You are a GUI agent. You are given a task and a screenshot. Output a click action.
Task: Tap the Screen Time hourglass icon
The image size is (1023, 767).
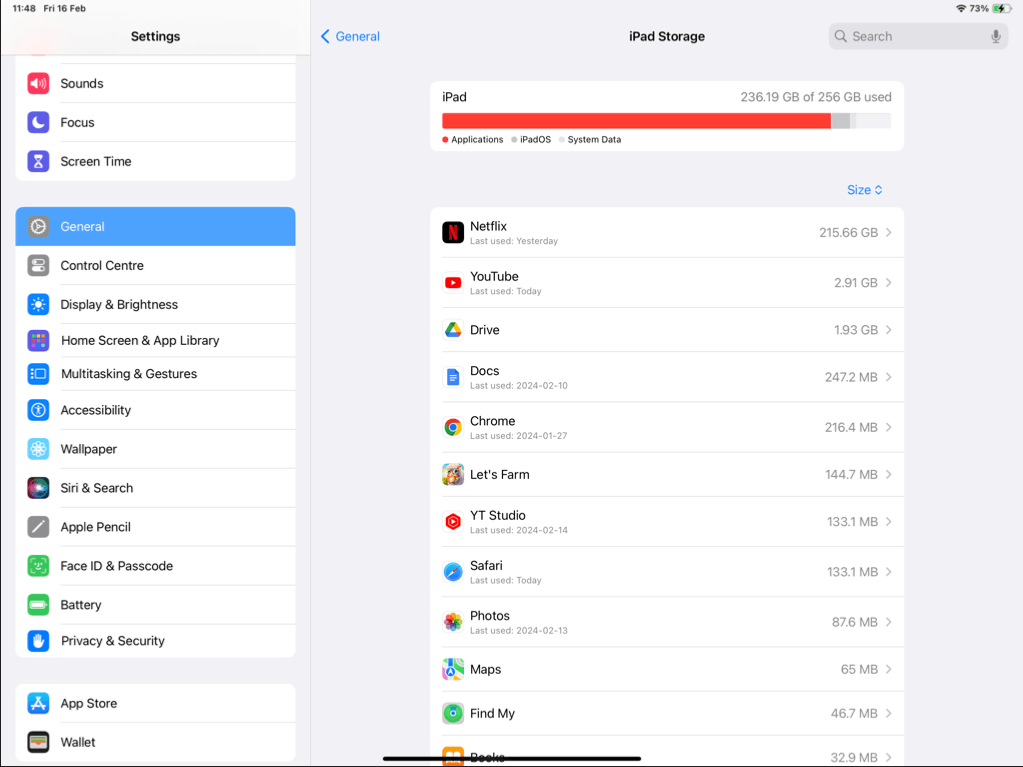[38, 161]
